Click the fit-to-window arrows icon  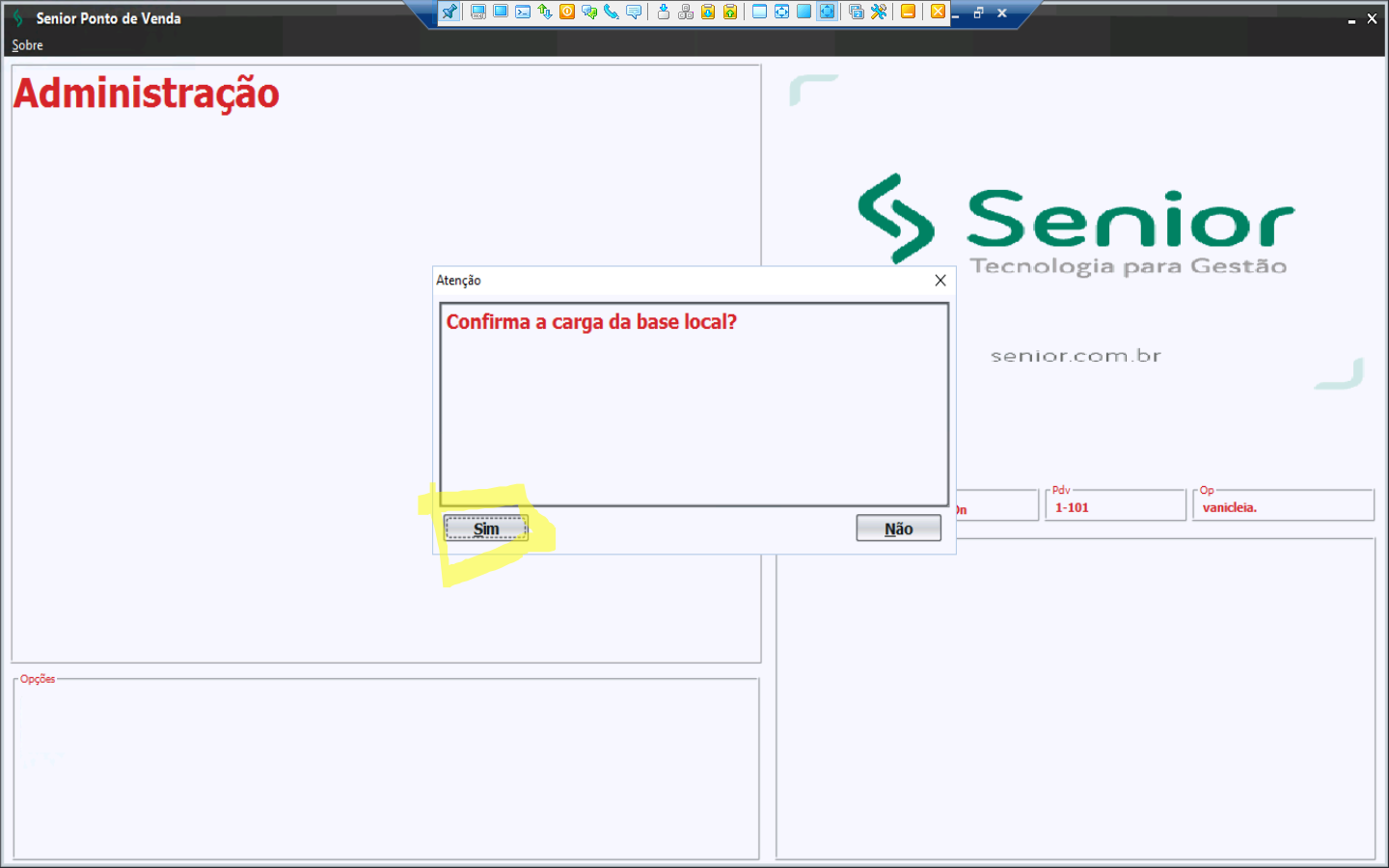[x=781, y=12]
